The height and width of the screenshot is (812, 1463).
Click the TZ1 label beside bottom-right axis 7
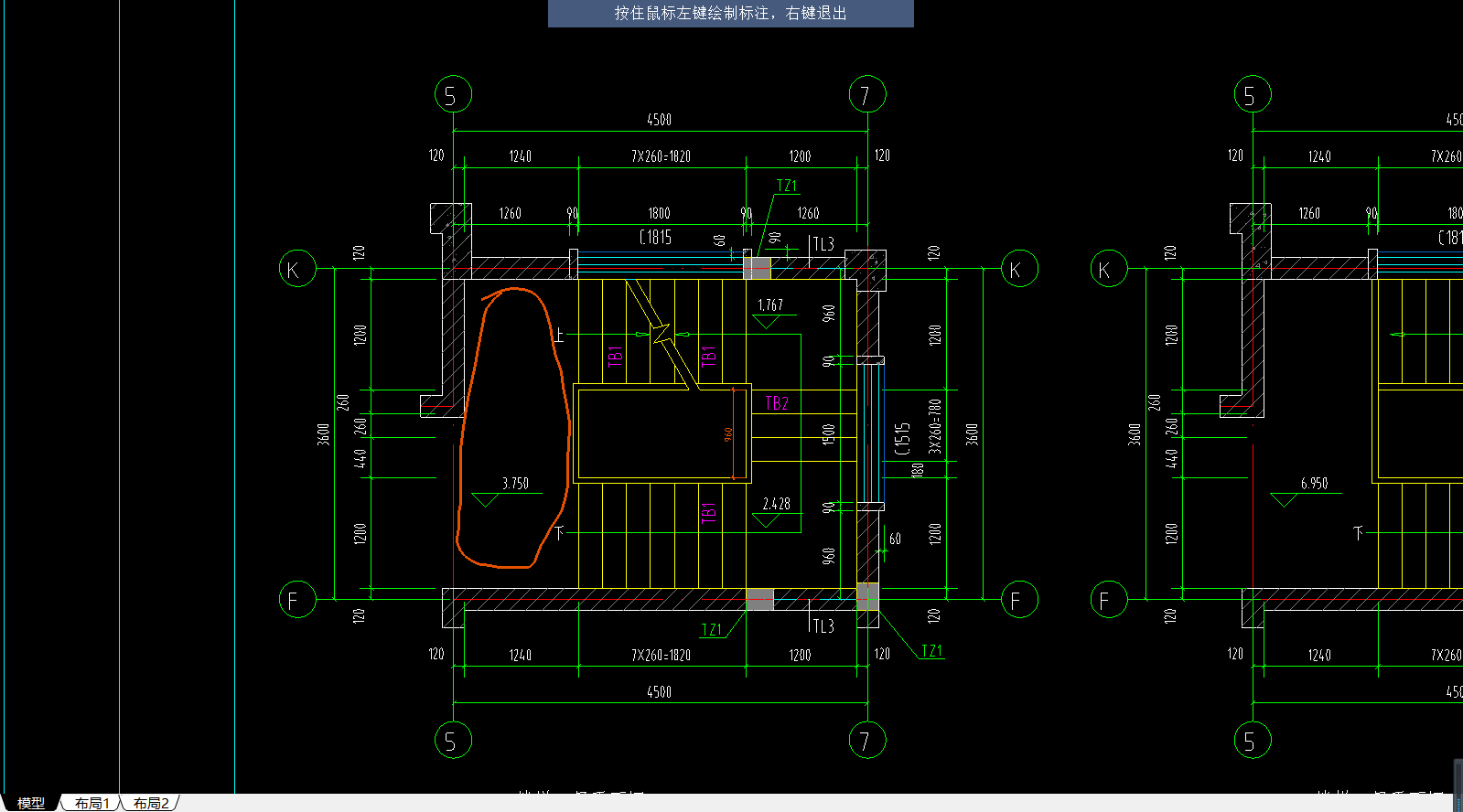931,651
